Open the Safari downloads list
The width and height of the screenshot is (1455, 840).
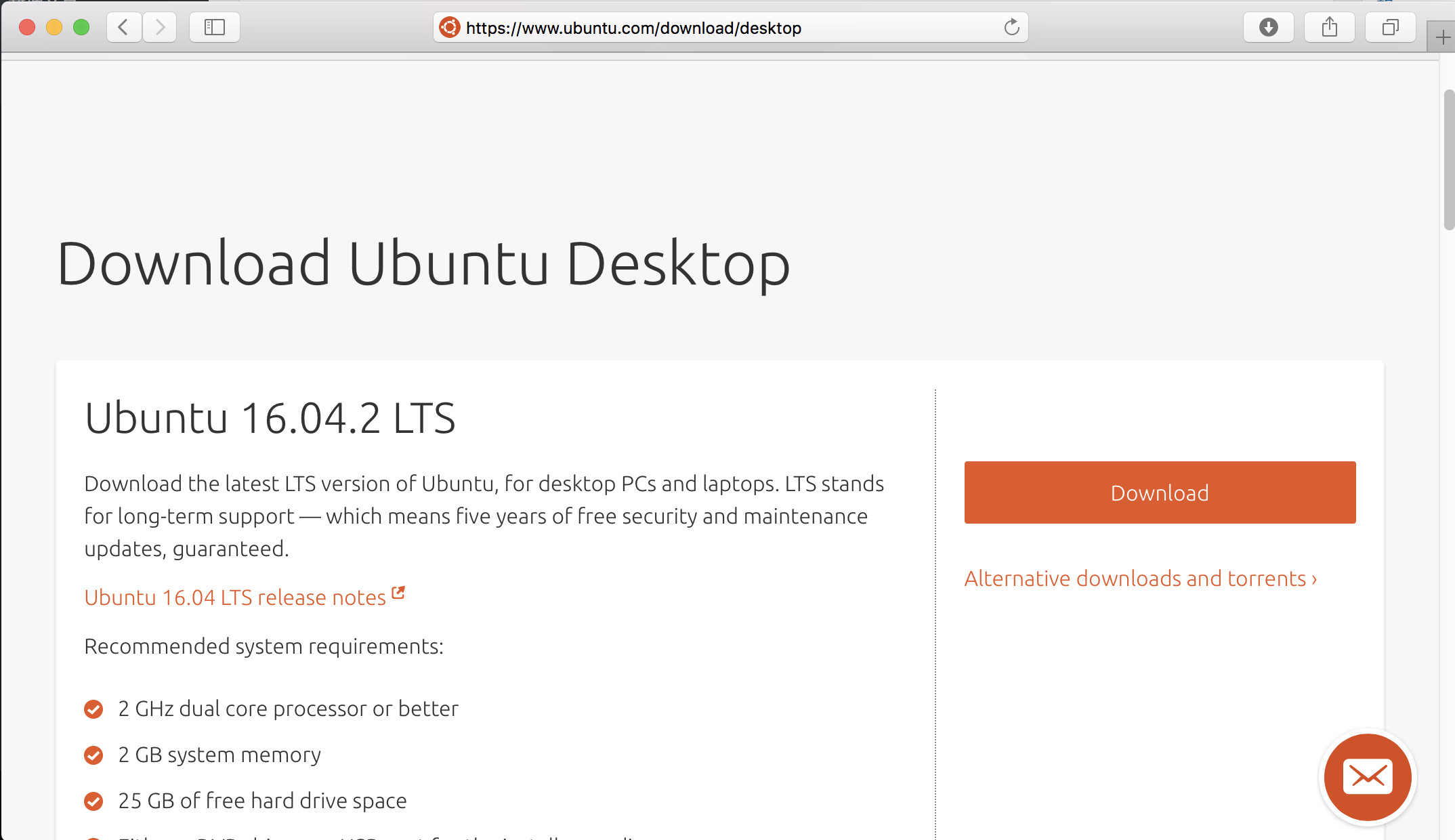pyautogui.click(x=1268, y=27)
